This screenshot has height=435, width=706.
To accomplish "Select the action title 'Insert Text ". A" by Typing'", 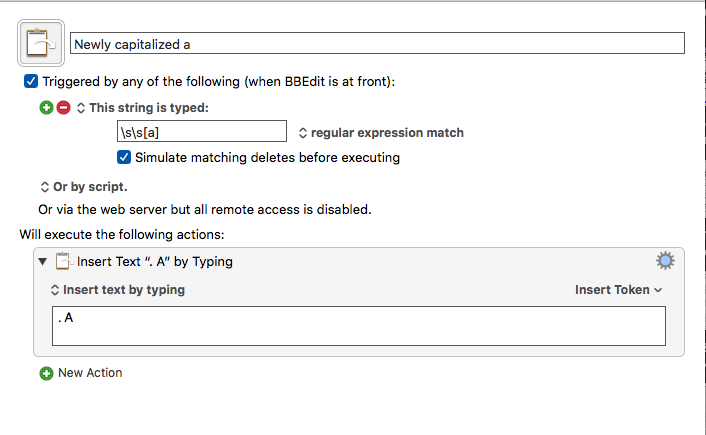I will tap(155, 262).
